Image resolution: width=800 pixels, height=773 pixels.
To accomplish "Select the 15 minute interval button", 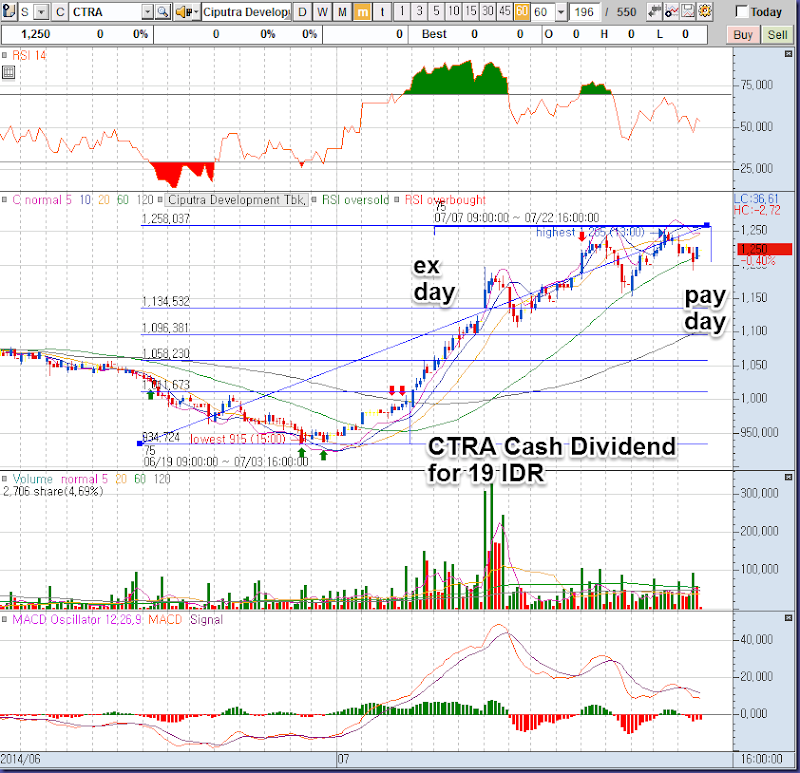I will point(471,11).
